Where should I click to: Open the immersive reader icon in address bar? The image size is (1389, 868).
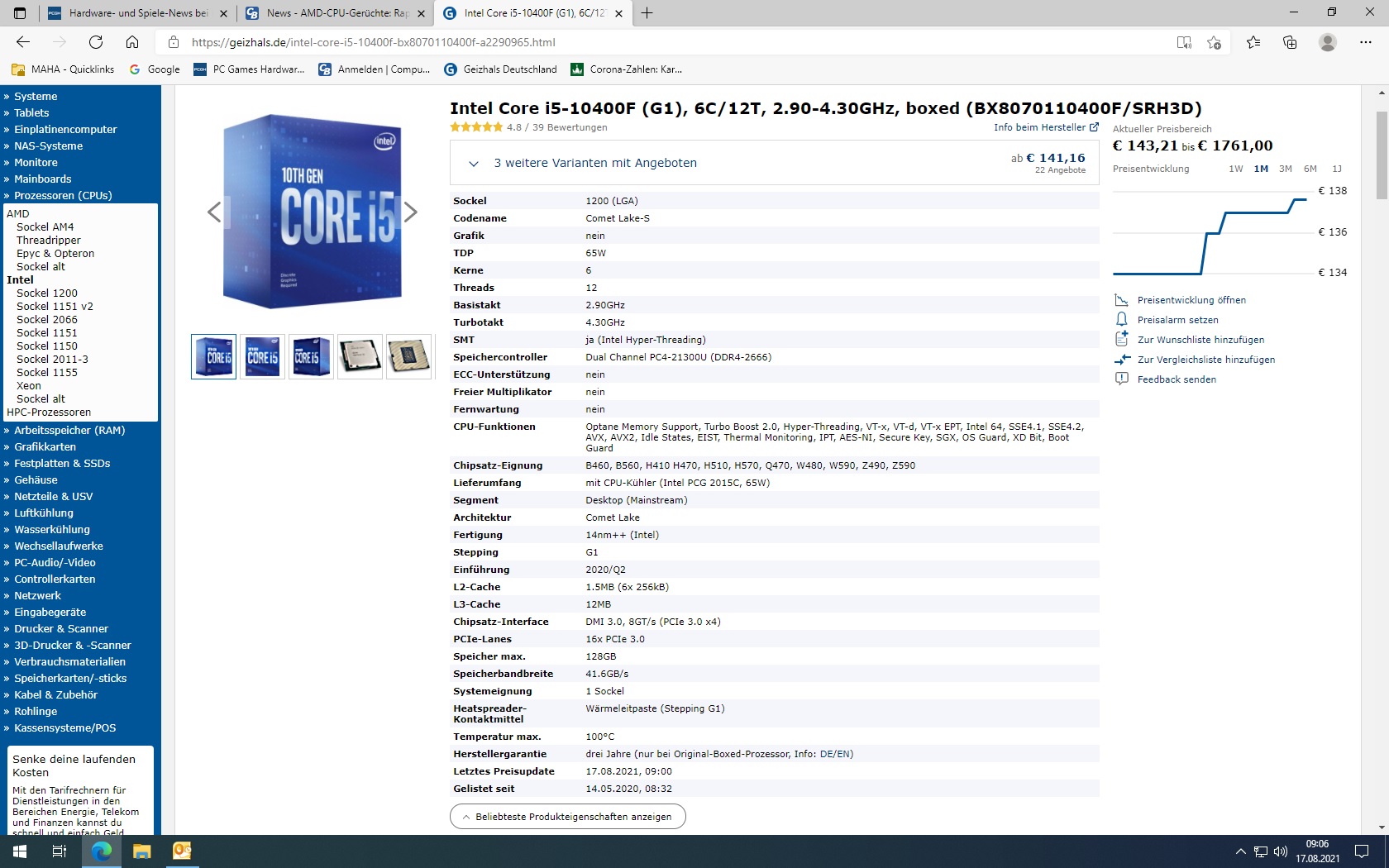(1184, 42)
